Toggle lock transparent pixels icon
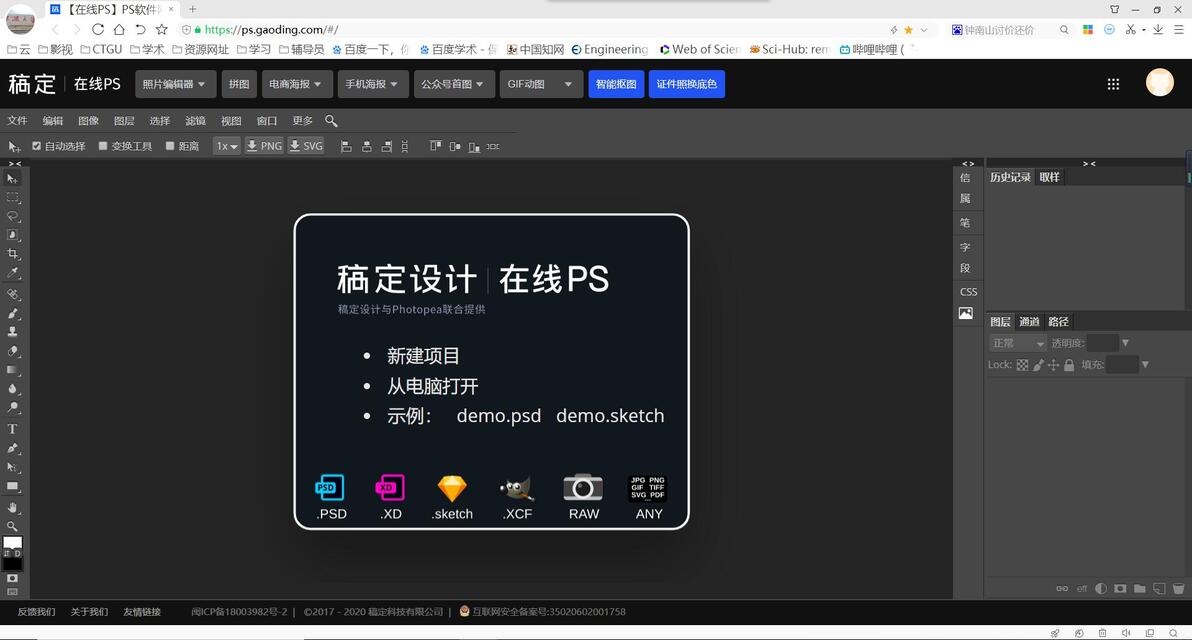This screenshot has height=640, width=1192. (1022, 365)
